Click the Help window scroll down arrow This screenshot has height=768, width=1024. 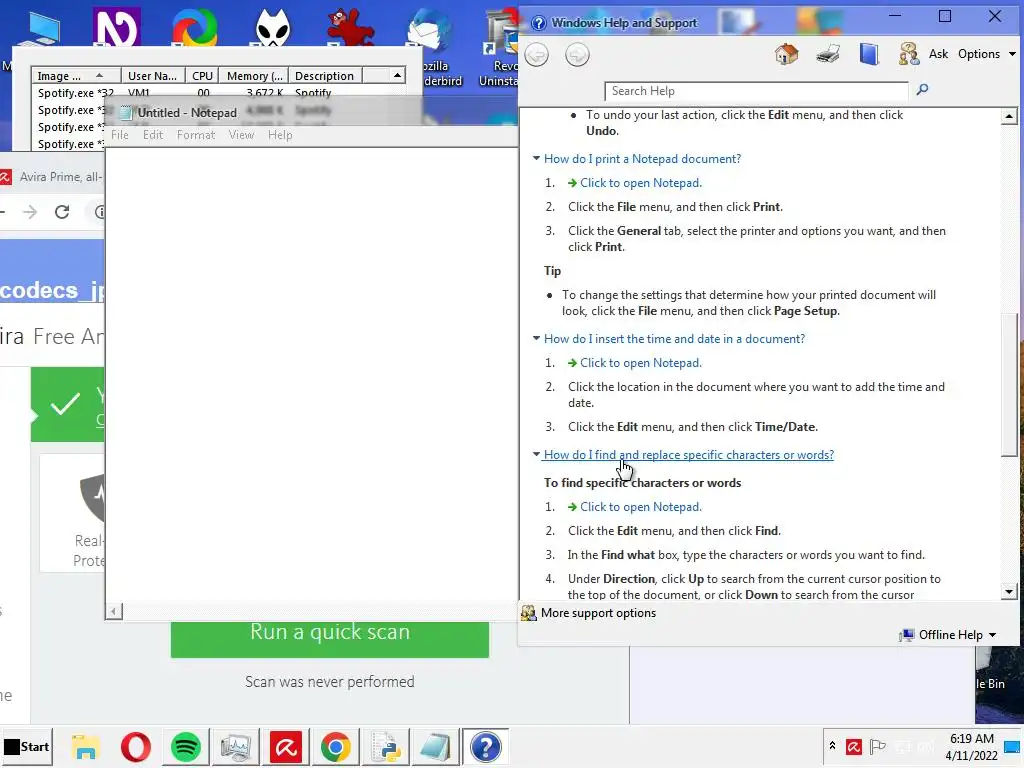click(1009, 592)
